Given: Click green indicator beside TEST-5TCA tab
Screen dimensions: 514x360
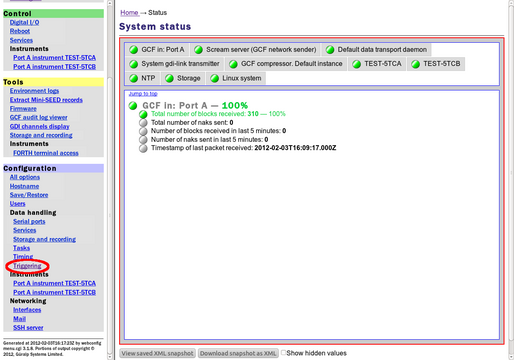Looking at the screenshot, I should [x=357, y=64].
